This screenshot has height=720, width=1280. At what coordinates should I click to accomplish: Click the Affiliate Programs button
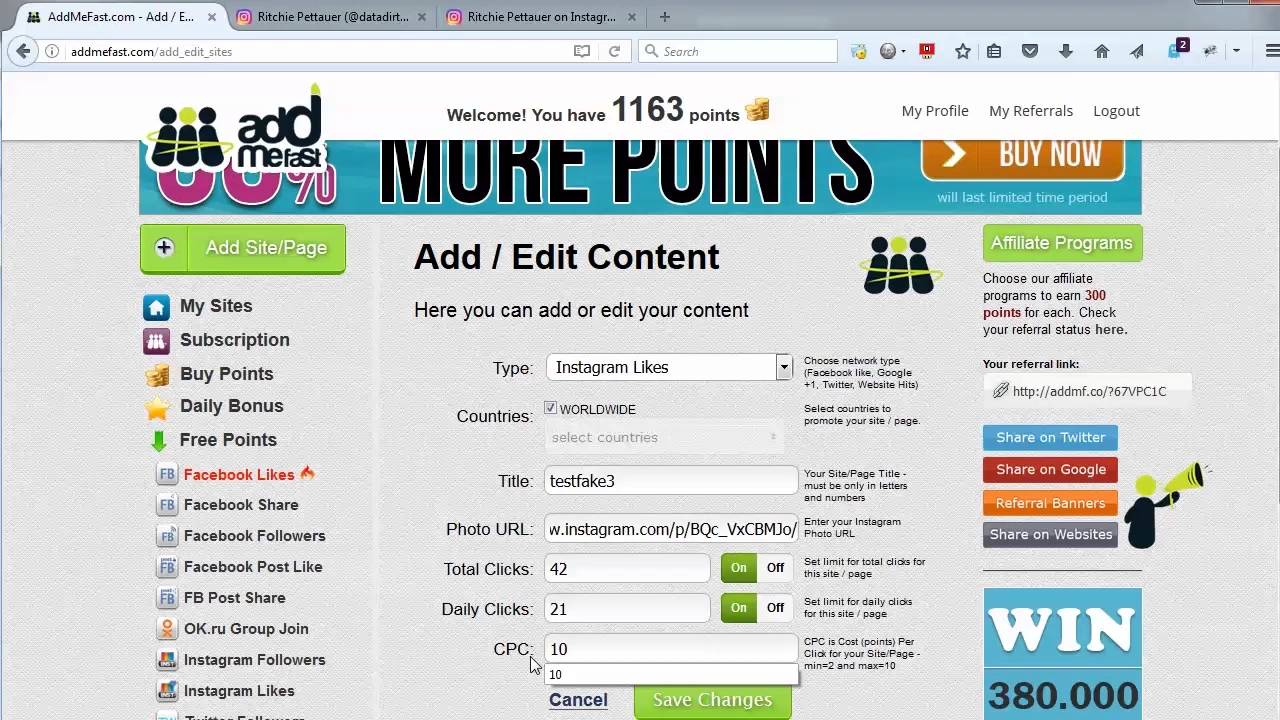(x=1062, y=243)
